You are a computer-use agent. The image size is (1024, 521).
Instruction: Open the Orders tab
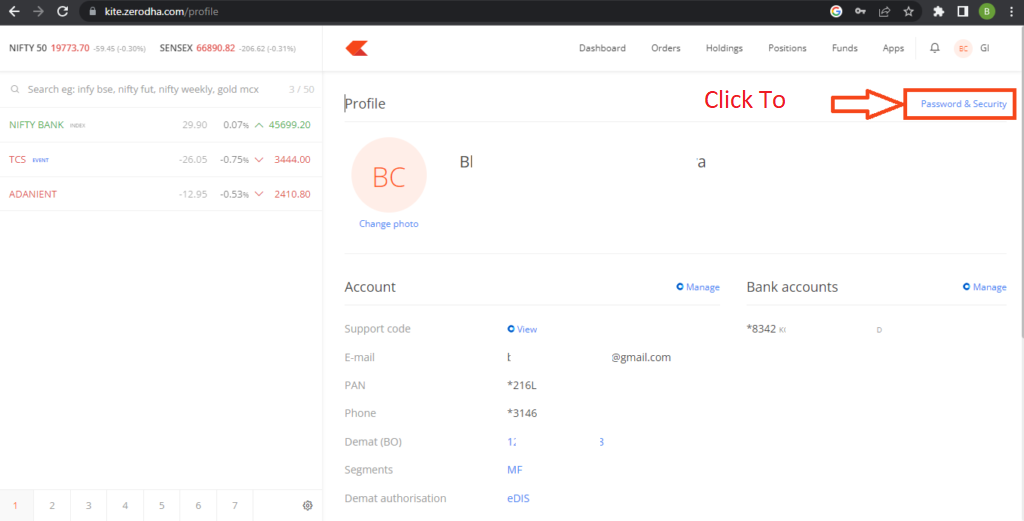point(665,48)
